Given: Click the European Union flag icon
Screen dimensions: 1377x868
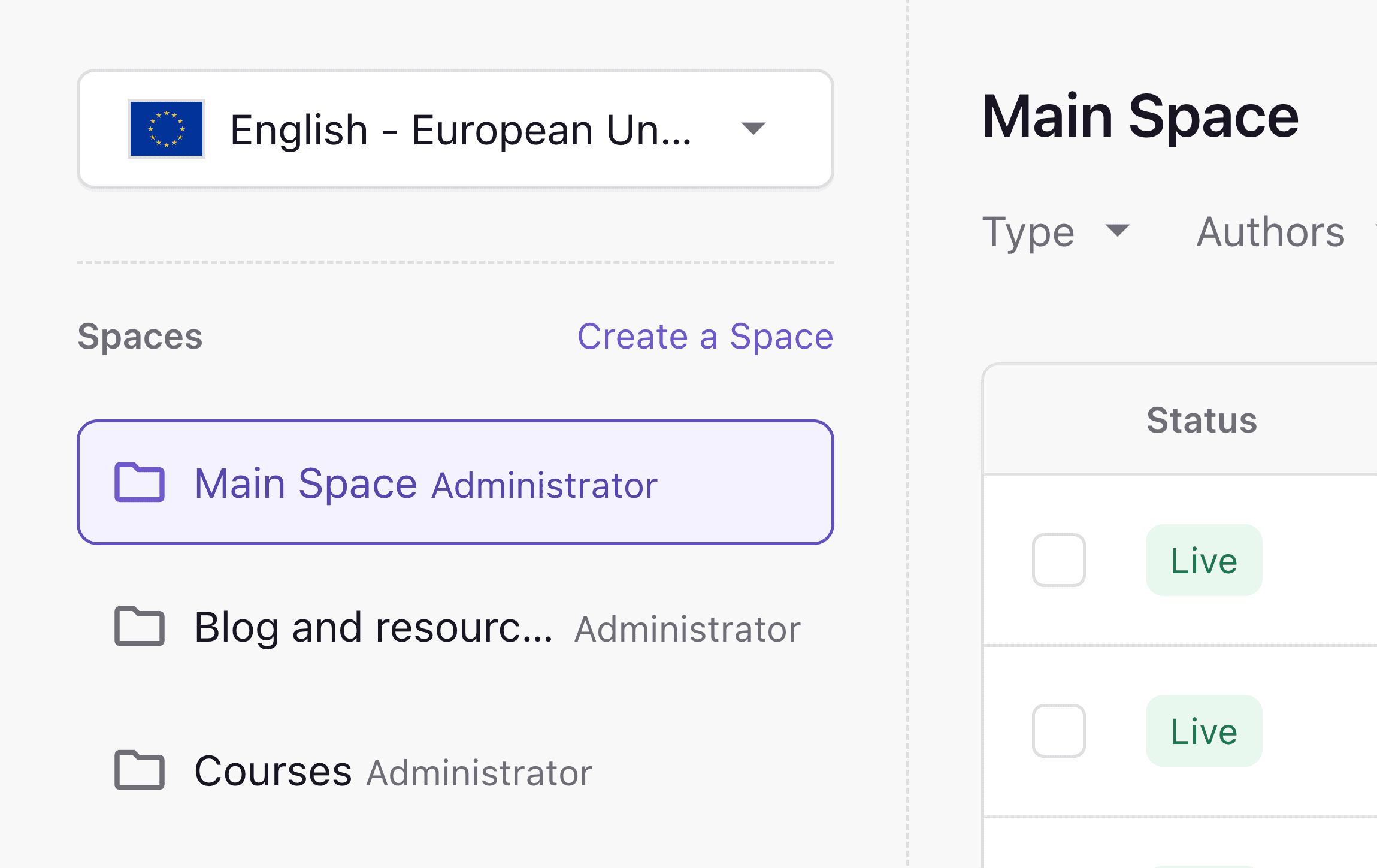Looking at the screenshot, I should coord(166,129).
